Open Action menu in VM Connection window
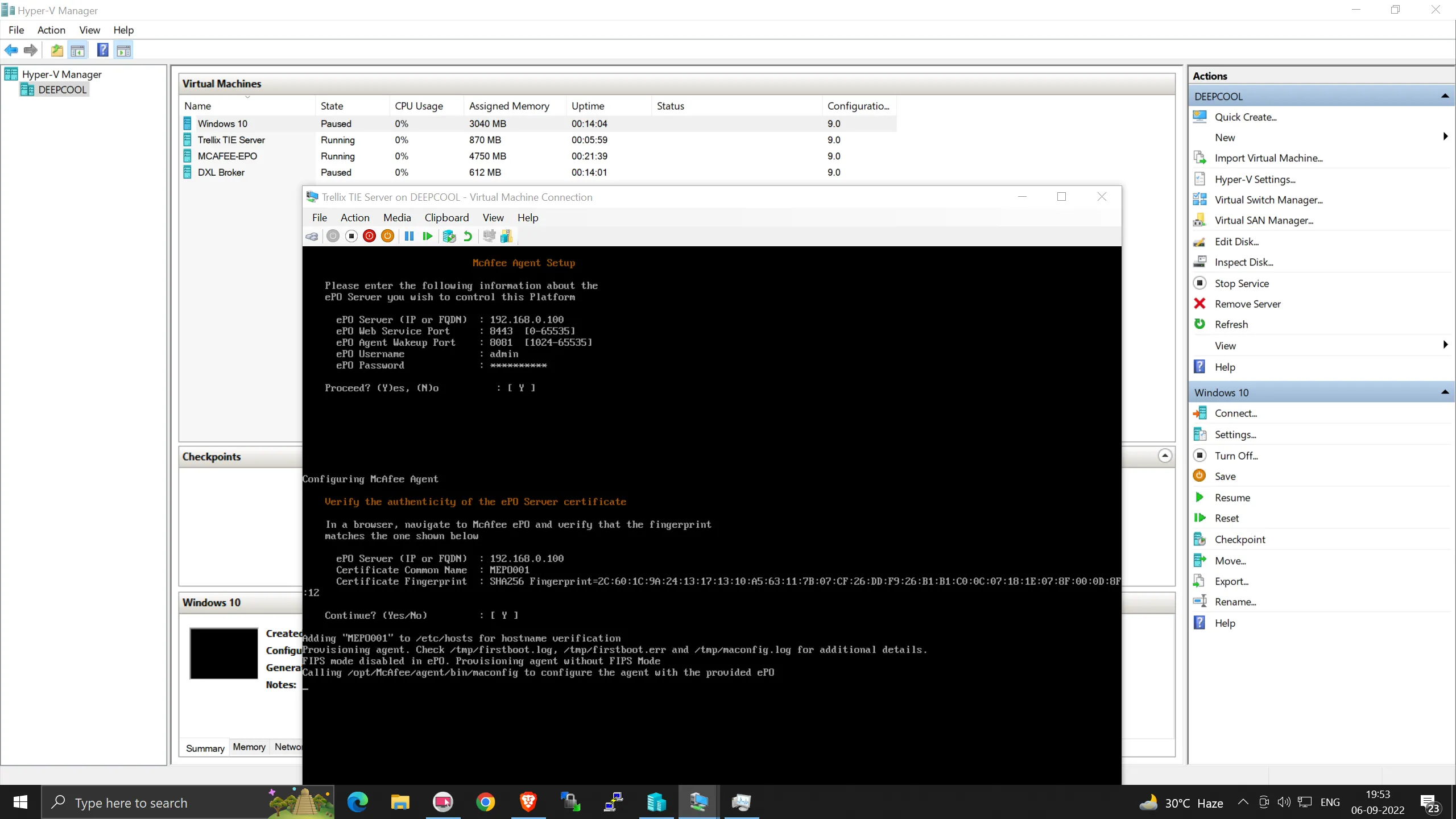 (x=355, y=217)
